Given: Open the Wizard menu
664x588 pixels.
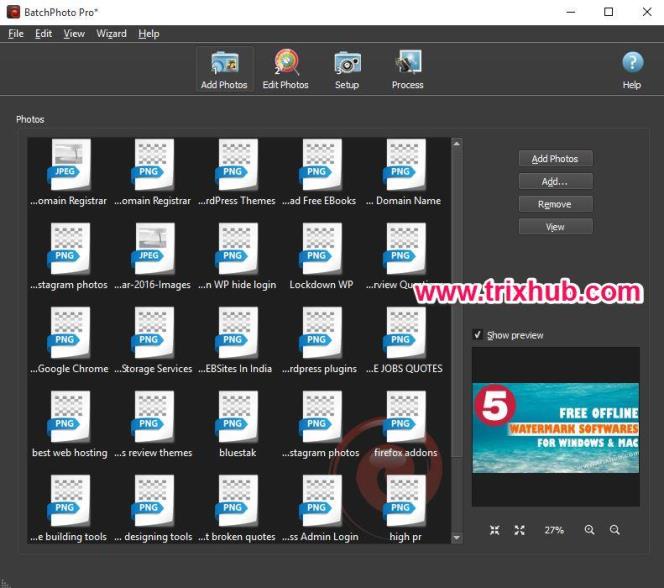Looking at the screenshot, I should [x=111, y=34].
